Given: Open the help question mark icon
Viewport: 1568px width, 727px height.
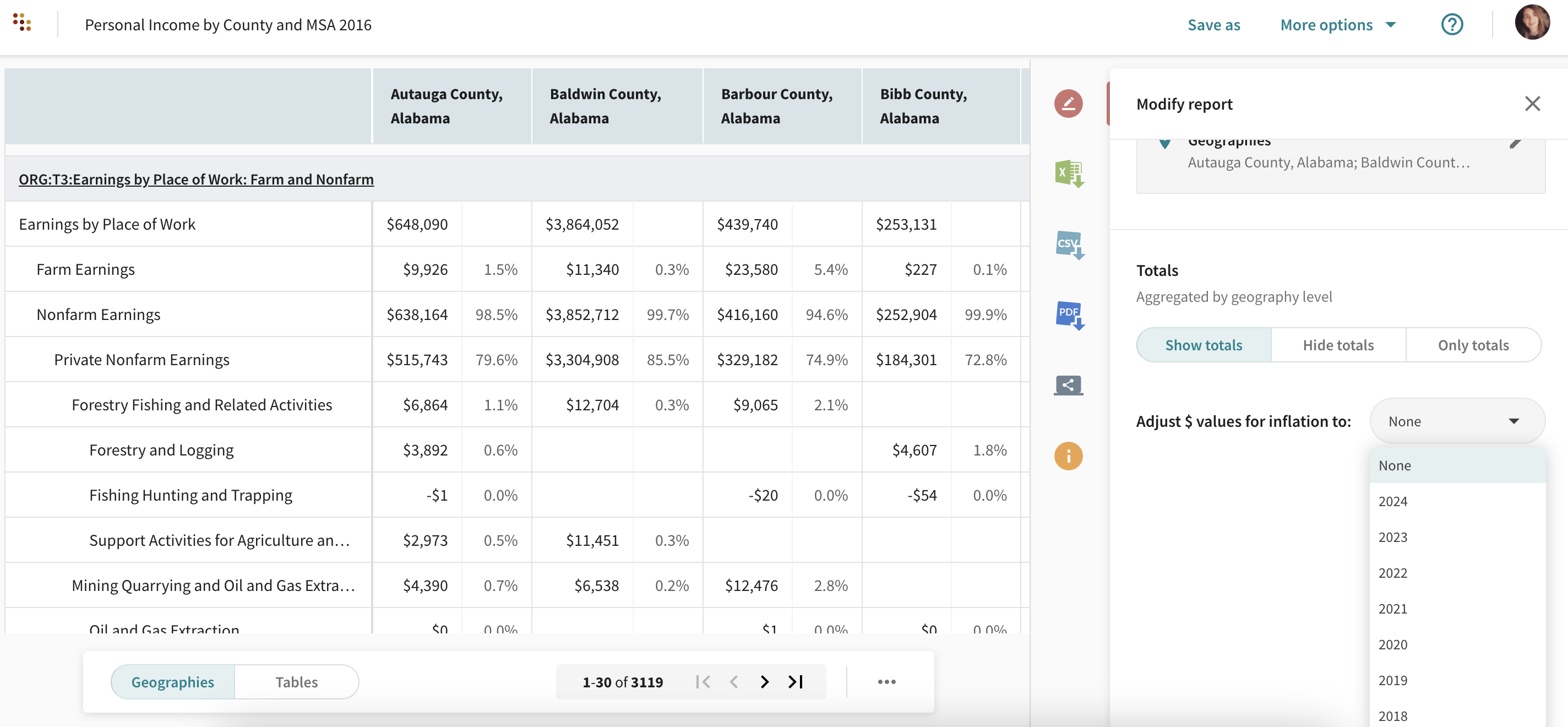Looking at the screenshot, I should (1452, 24).
